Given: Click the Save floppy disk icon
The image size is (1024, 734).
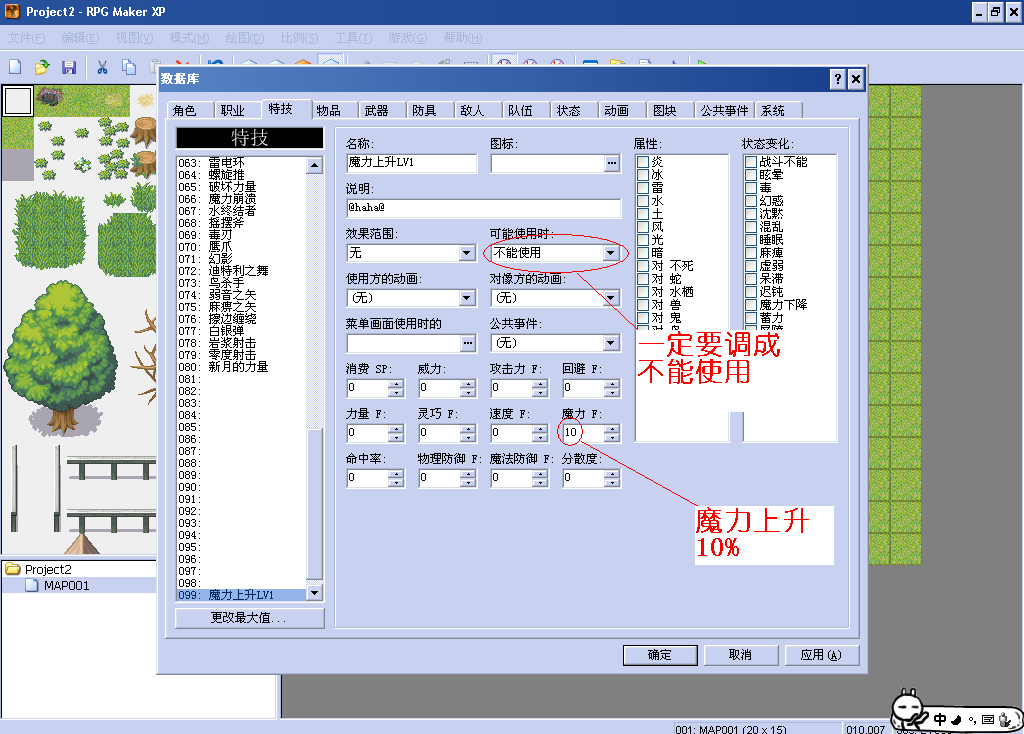Looking at the screenshot, I should tap(69, 67).
